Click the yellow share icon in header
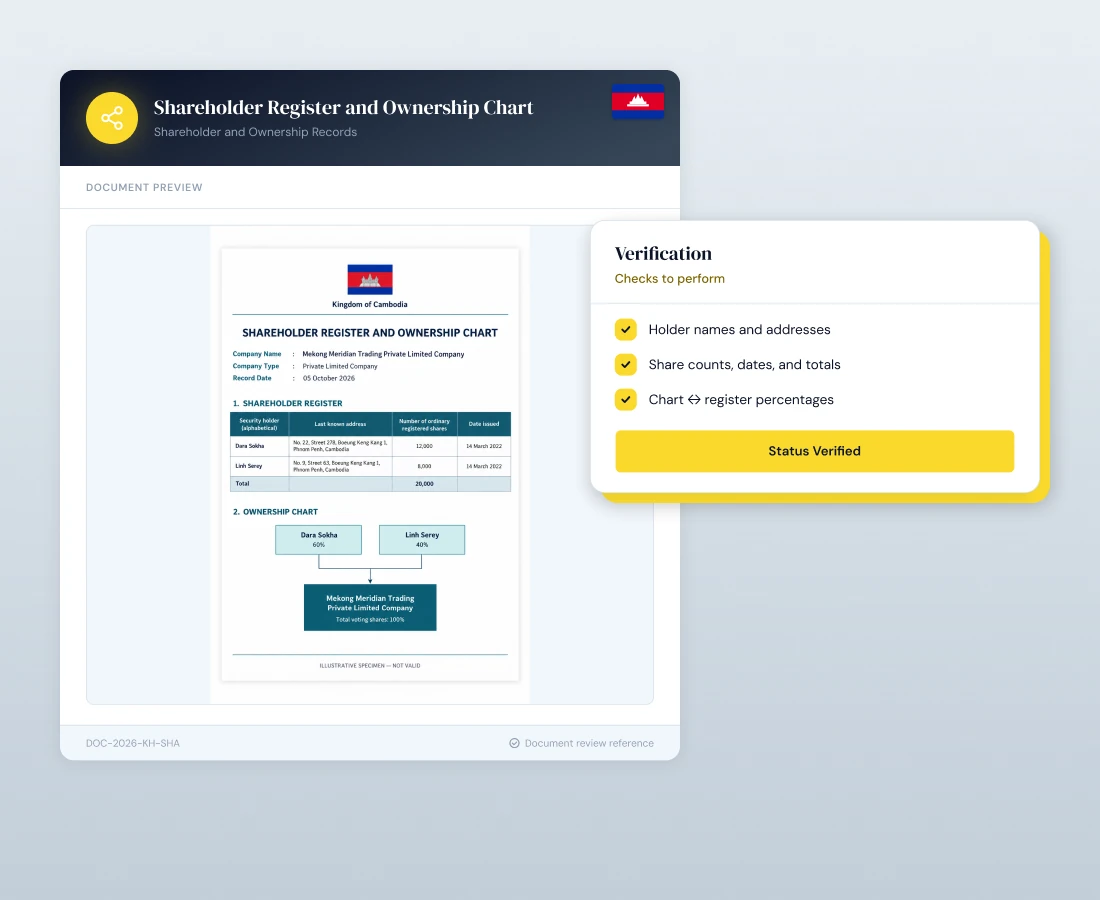 (112, 118)
